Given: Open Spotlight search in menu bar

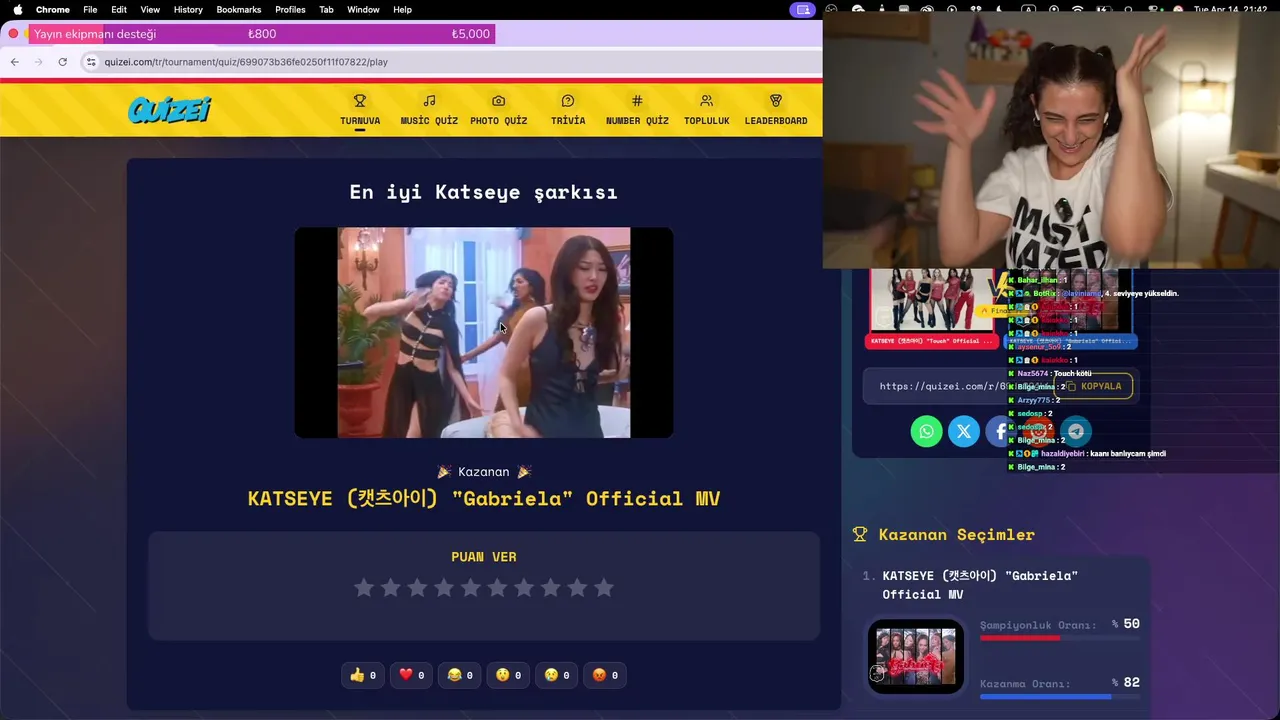Looking at the screenshot, I should [1128, 9].
